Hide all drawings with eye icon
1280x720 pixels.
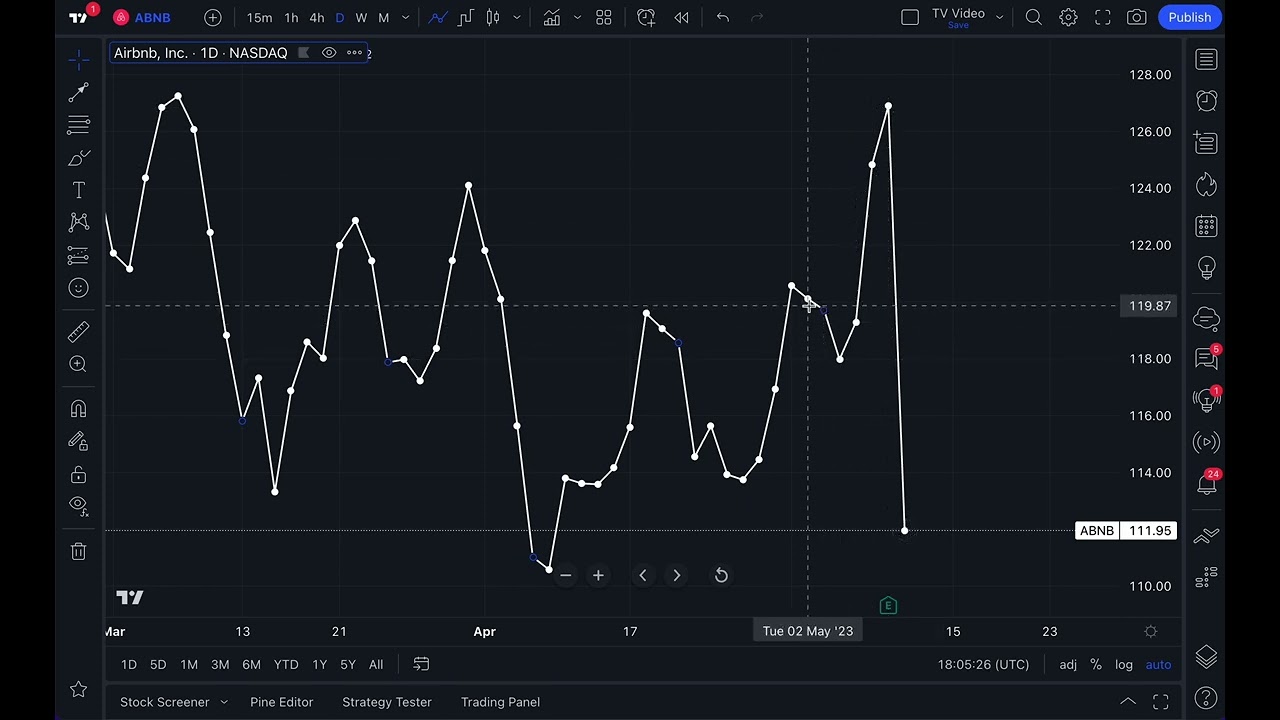tap(79, 506)
